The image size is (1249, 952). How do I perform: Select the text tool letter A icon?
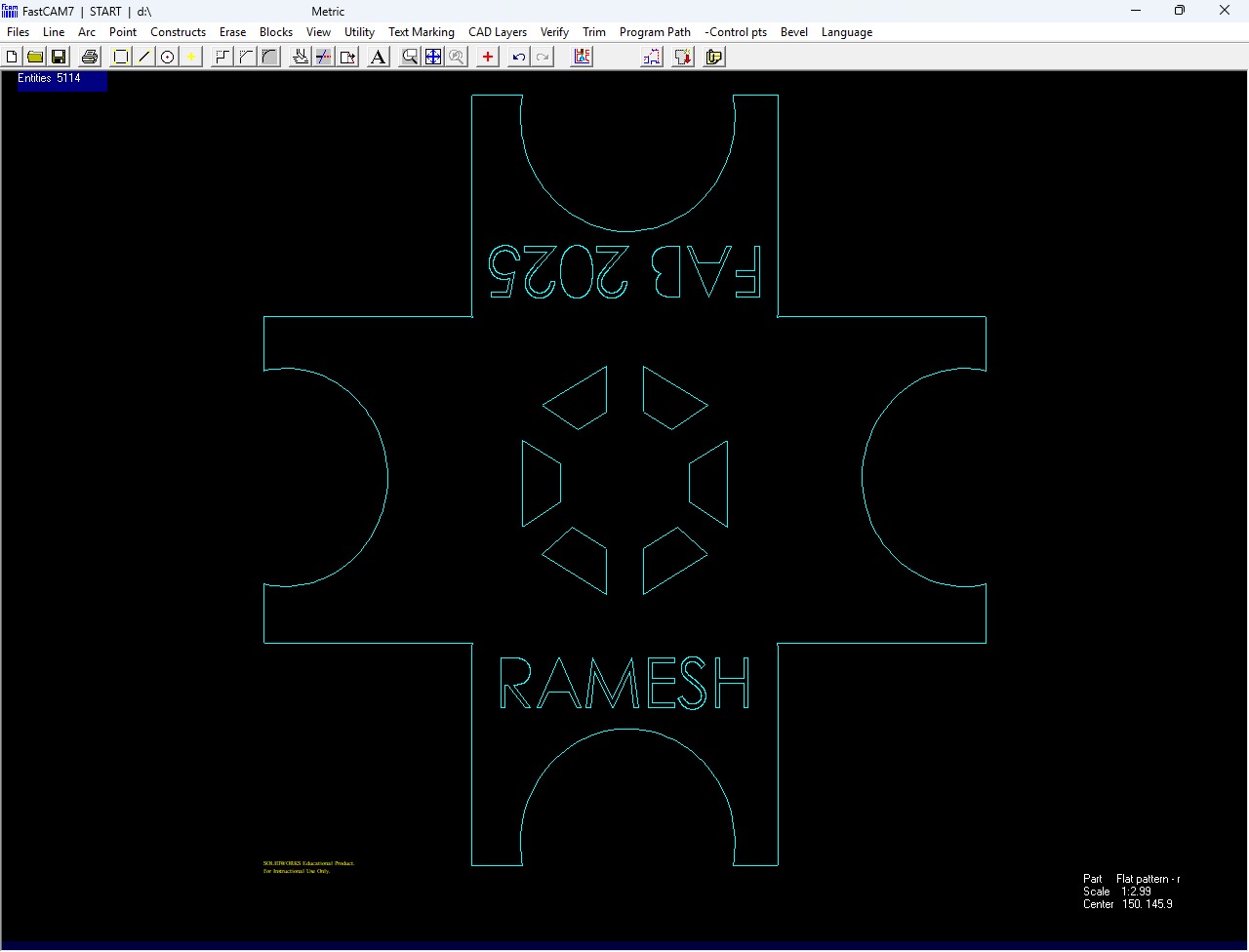coord(379,57)
